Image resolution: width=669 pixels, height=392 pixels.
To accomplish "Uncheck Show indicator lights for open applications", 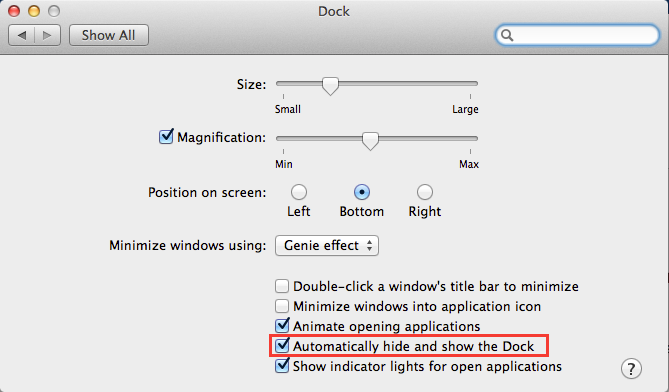I will [282, 366].
